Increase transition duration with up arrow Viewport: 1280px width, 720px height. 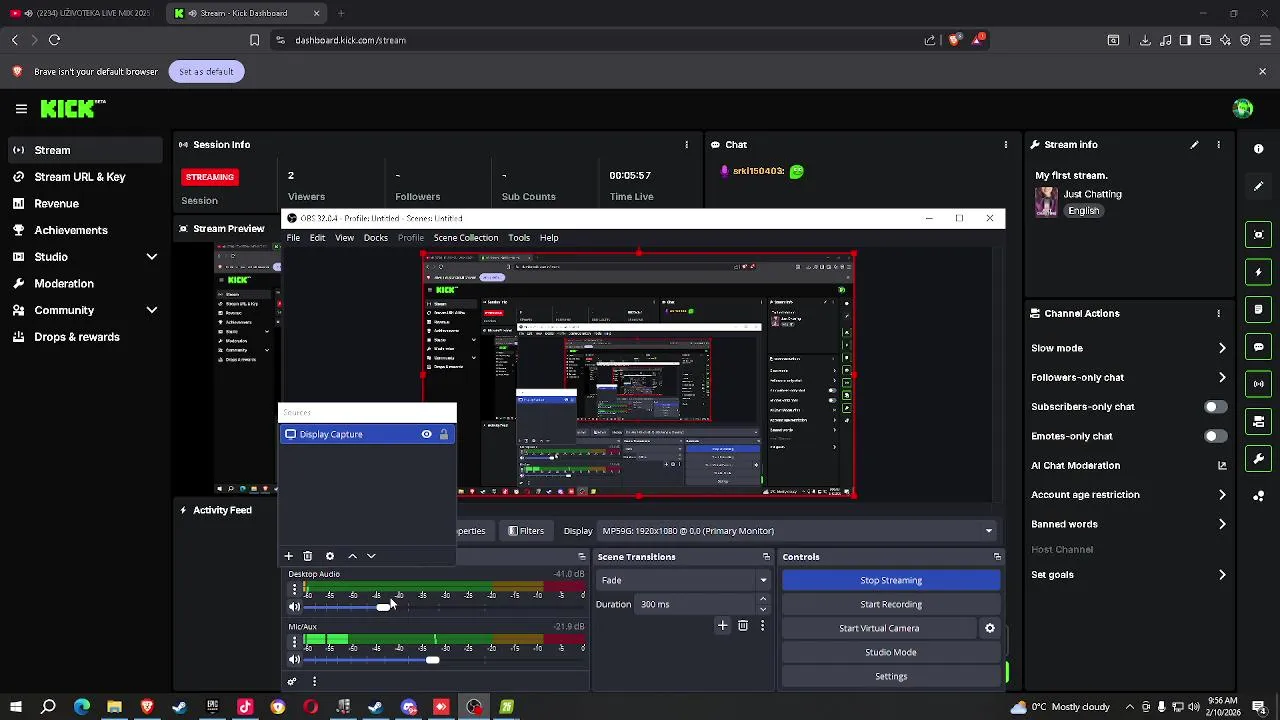[x=763, y=600]
